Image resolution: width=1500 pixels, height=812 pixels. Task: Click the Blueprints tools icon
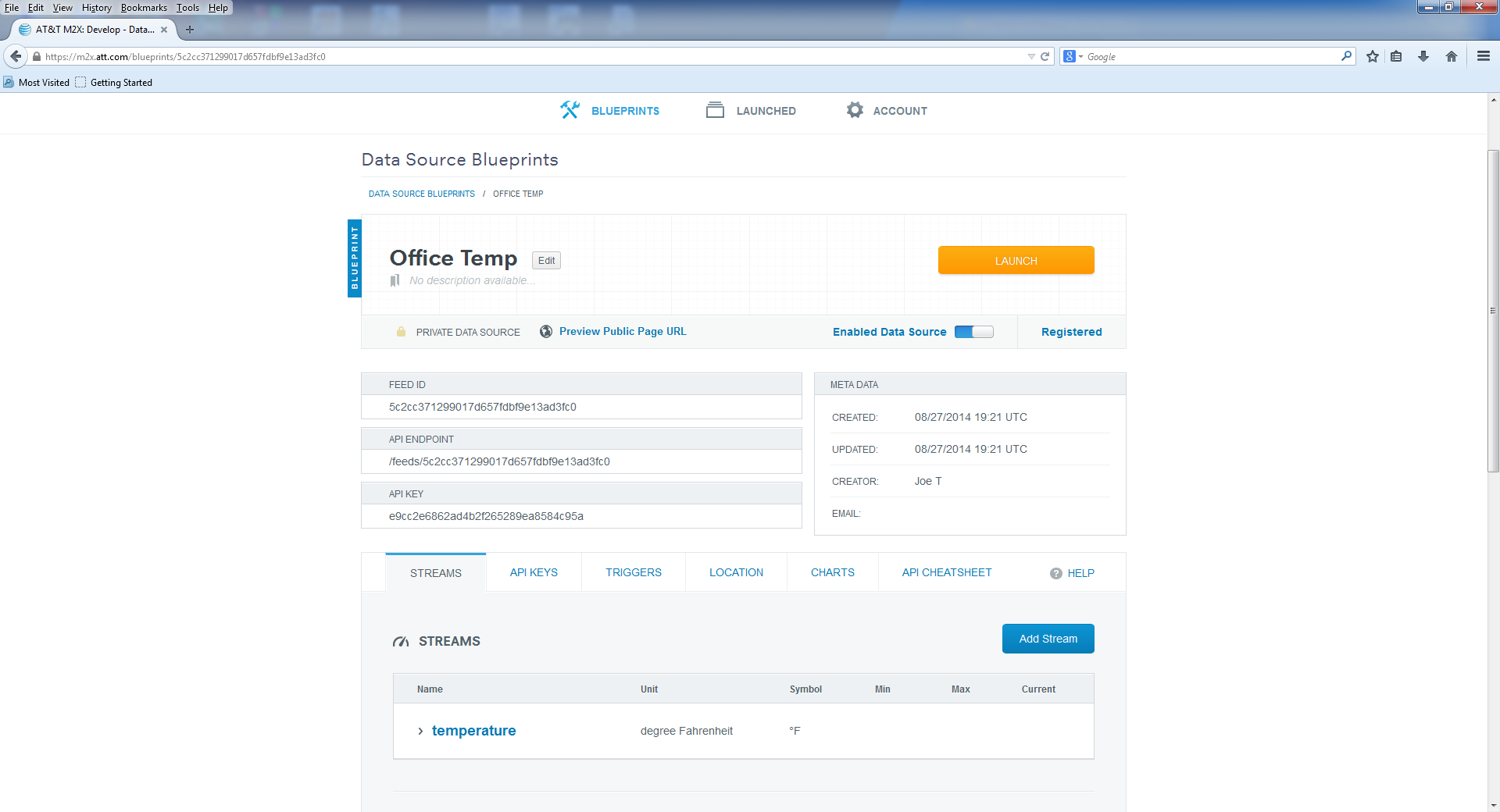[x=570, y=110]
